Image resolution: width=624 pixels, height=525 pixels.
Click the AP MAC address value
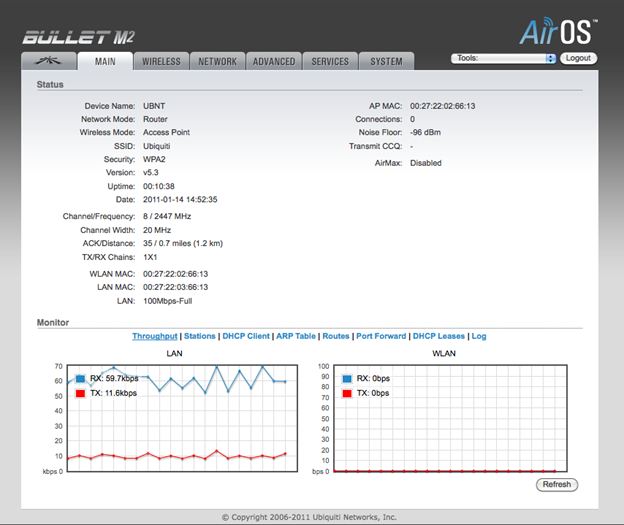click(443, 106)
